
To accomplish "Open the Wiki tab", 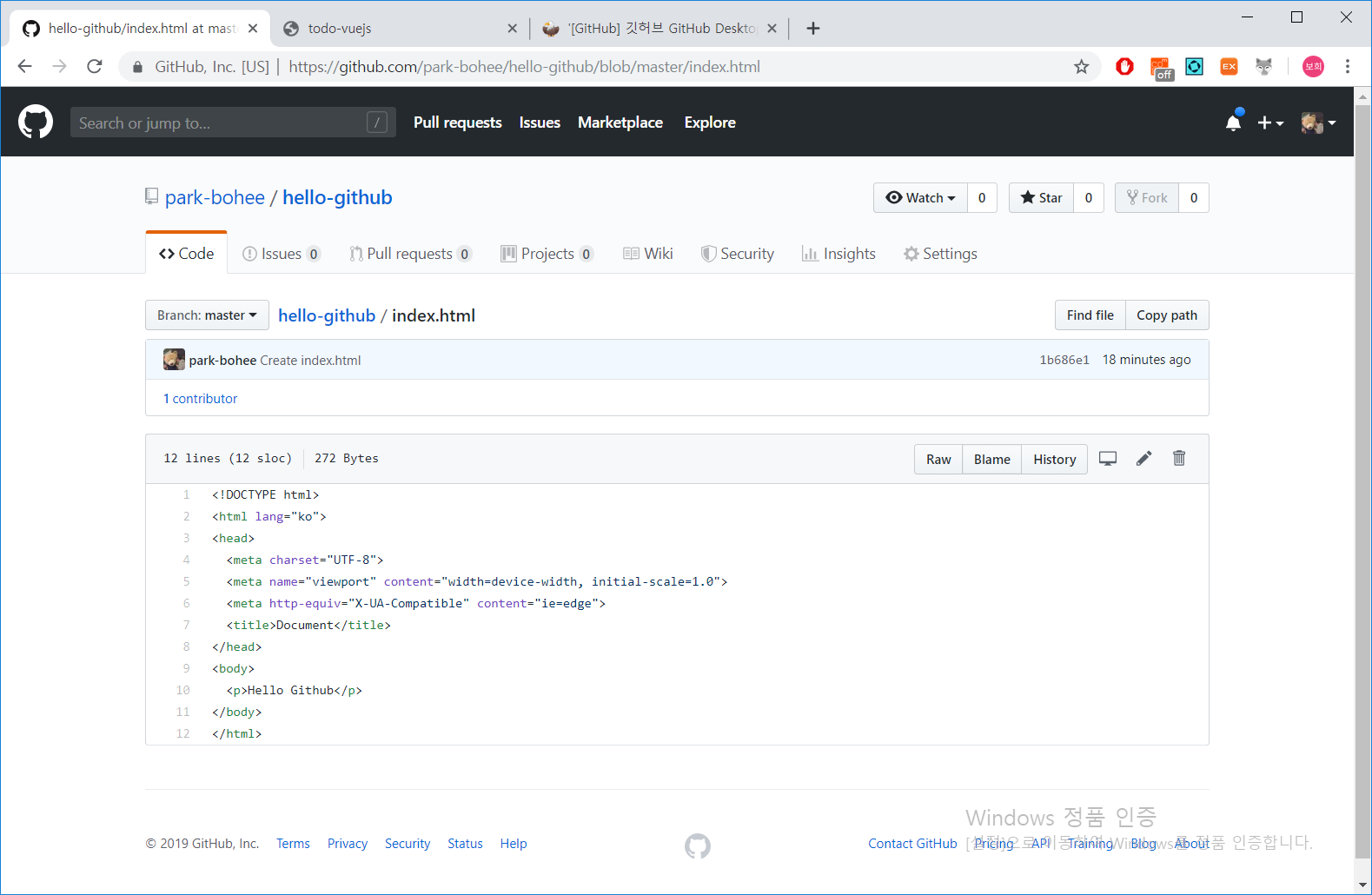I will coord(648,254).
